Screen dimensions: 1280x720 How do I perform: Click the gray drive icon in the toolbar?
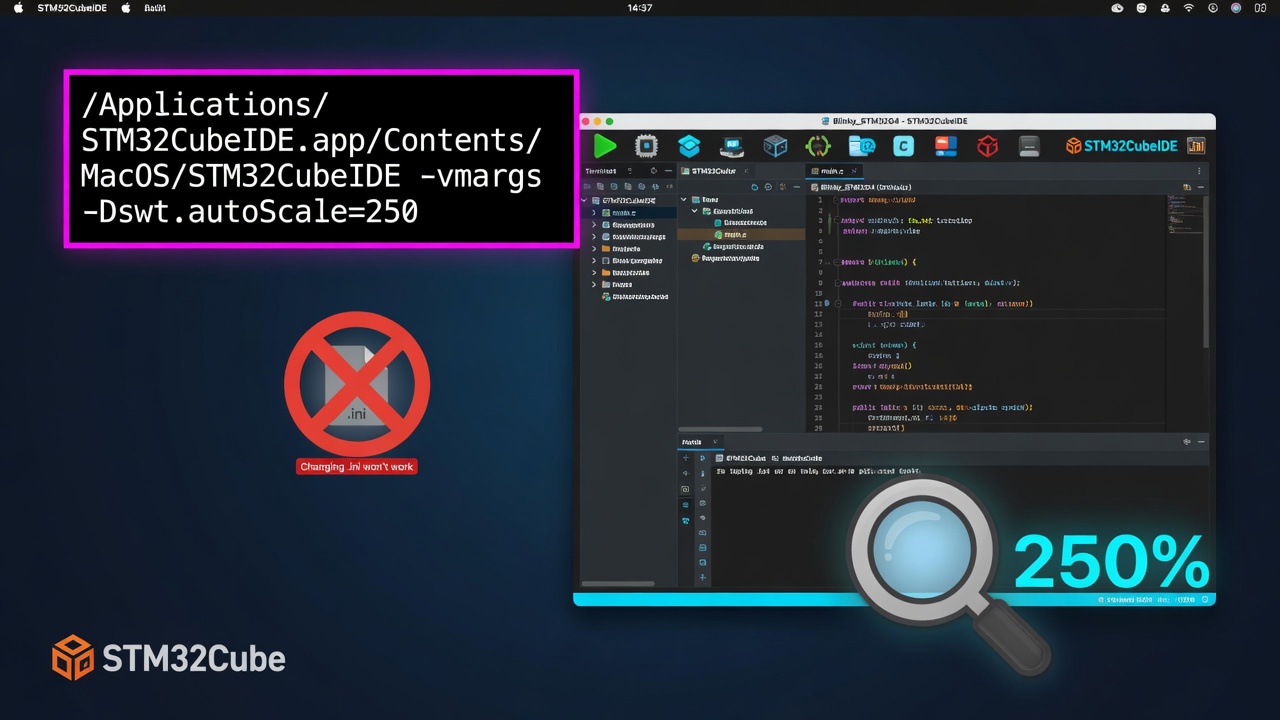(x=1030, y=146)
